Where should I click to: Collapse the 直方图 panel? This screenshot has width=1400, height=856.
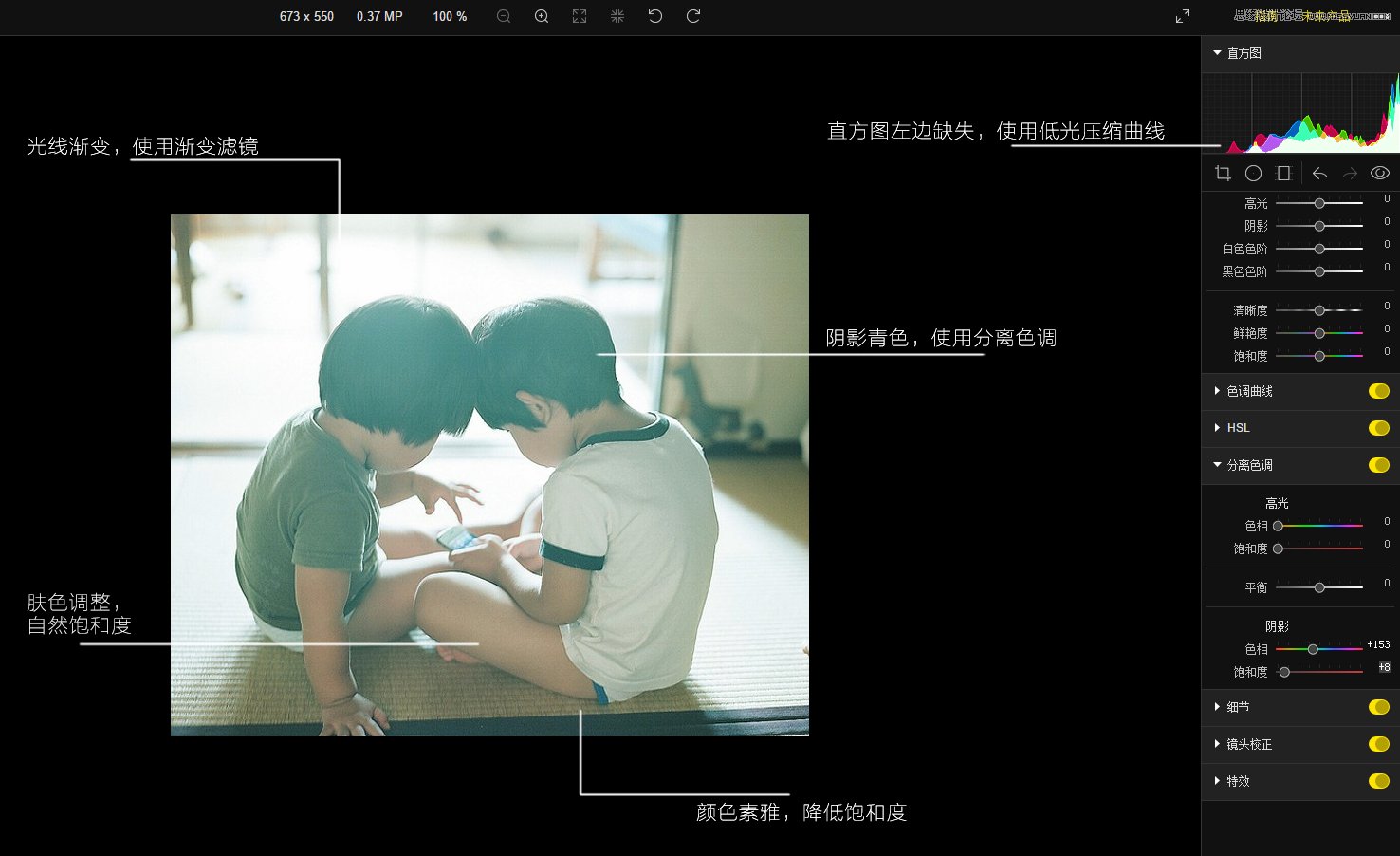point(1218,53)
